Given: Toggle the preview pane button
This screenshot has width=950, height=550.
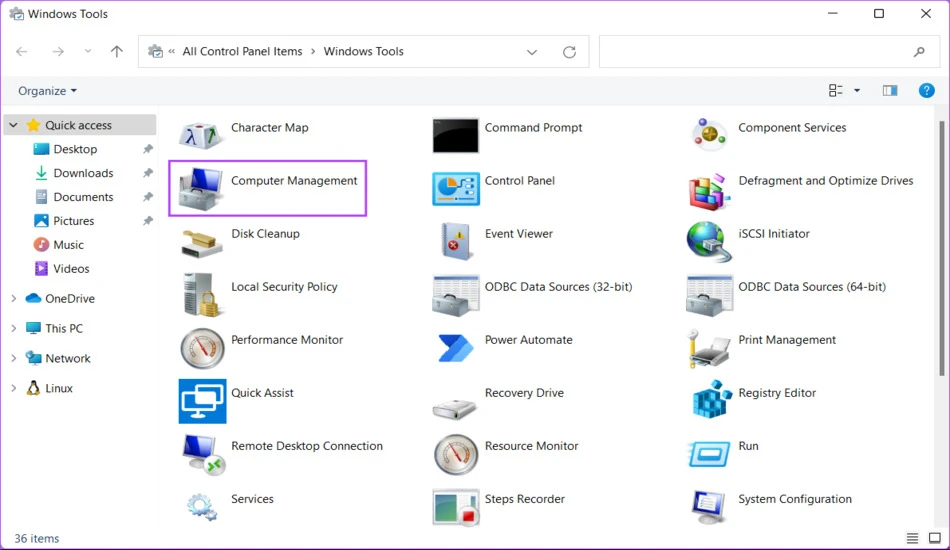Looking at the screenshot, I should coord(889,91).
